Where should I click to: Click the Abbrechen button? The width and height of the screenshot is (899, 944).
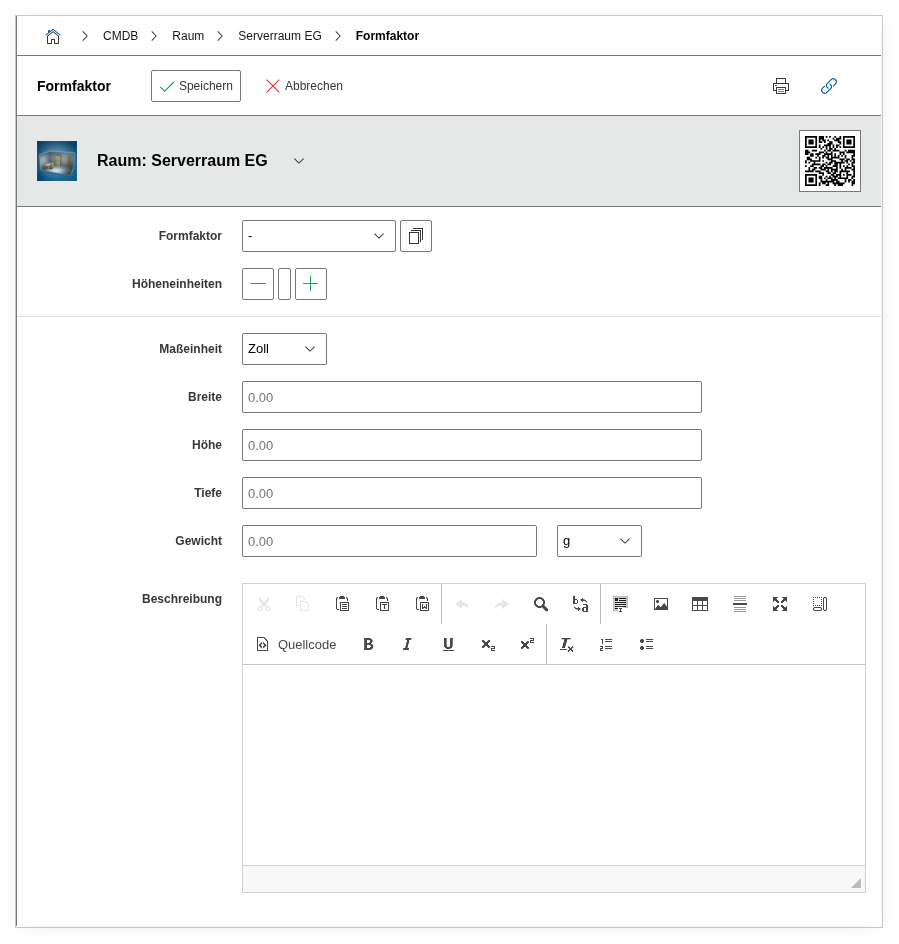(304, 86)
